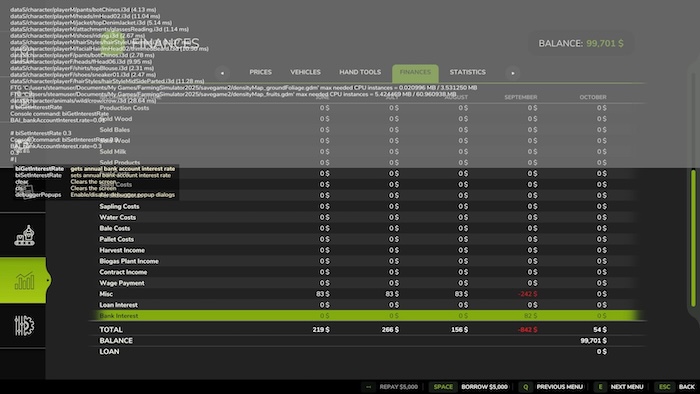
Task: Click the green vertical scrollbar
Action: (693, 238)
